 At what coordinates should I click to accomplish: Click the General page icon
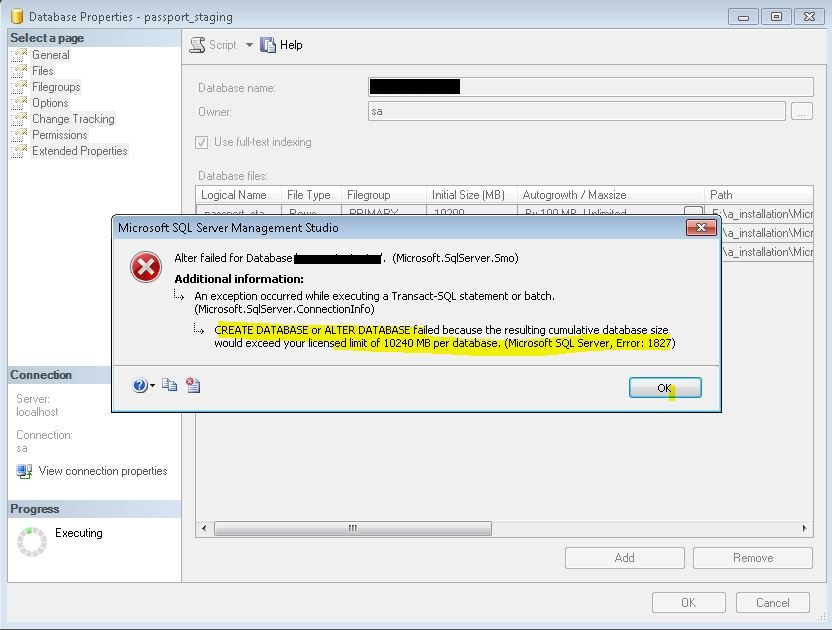(x=19, y=55)
